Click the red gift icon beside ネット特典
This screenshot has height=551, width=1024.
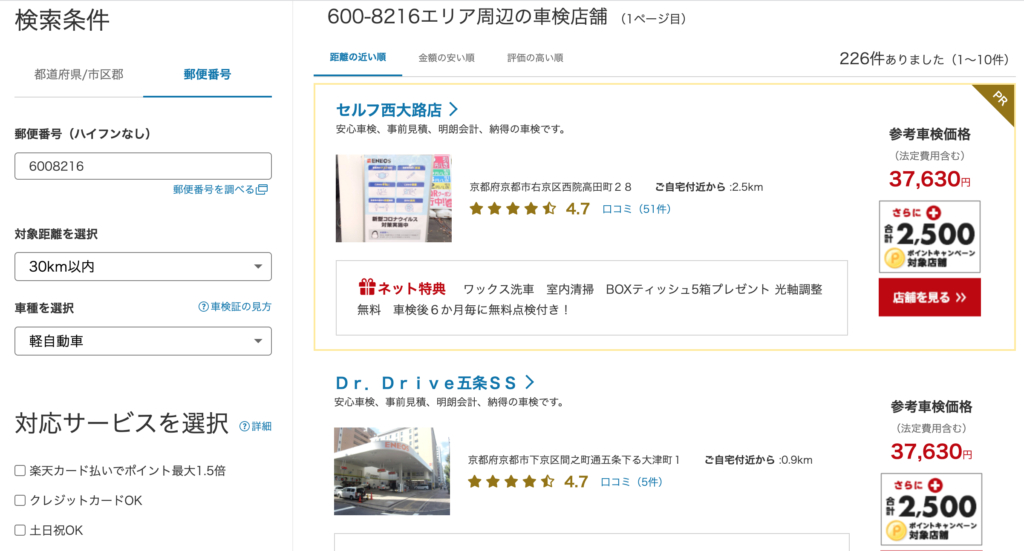(367, 288)
